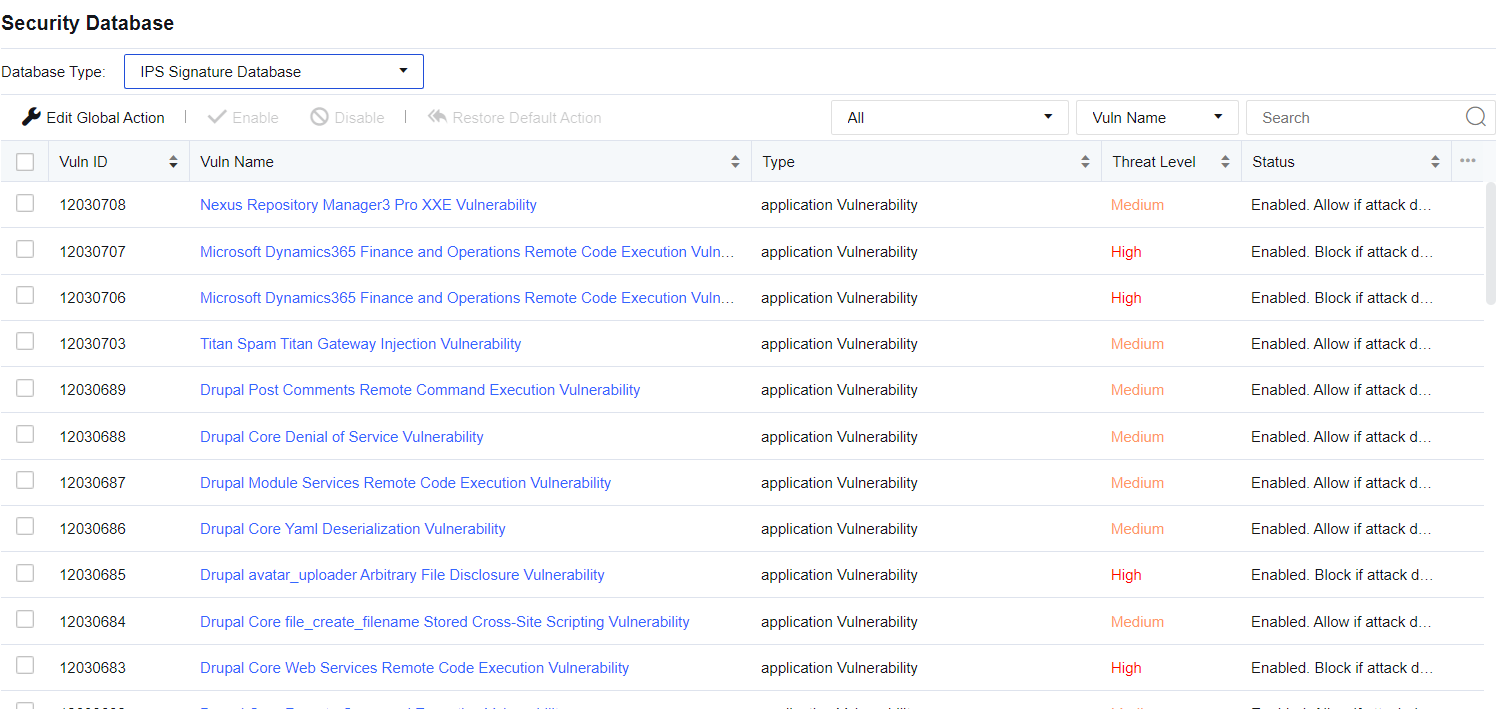Focus the Search input field
Image resolution: width=1497 pixels, height=709 pixels.
pos(1355,118)
